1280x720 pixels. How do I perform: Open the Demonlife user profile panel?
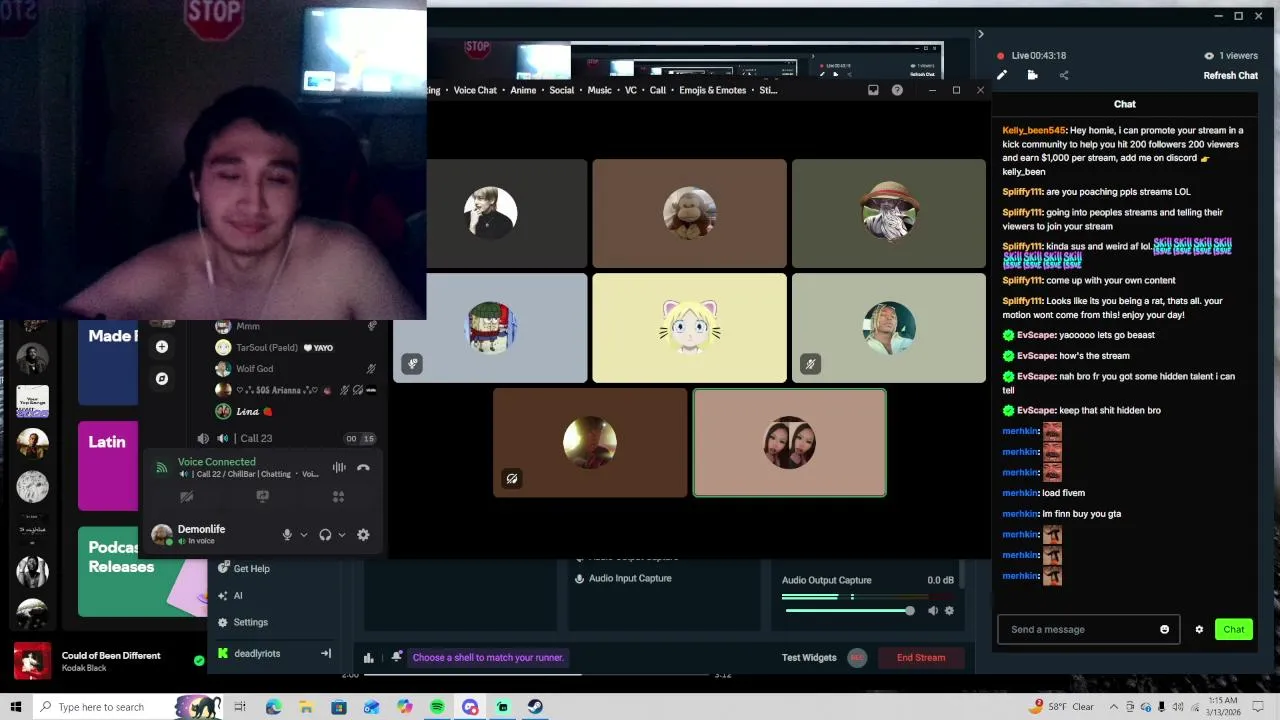click(201, 534)
